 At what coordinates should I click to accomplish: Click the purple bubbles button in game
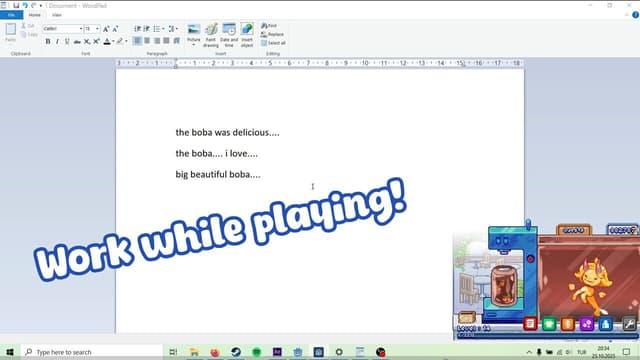pyautogui.click(x=587, y=324)
